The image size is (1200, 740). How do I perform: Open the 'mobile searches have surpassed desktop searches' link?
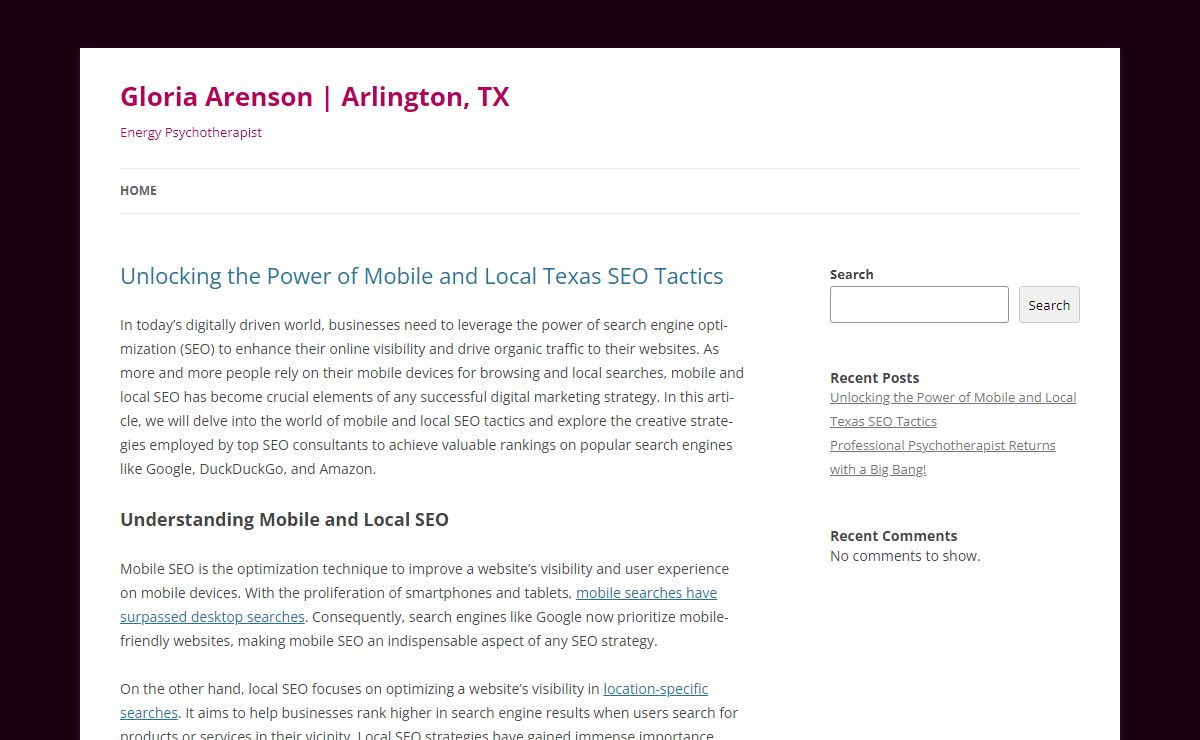coord(647,593)
